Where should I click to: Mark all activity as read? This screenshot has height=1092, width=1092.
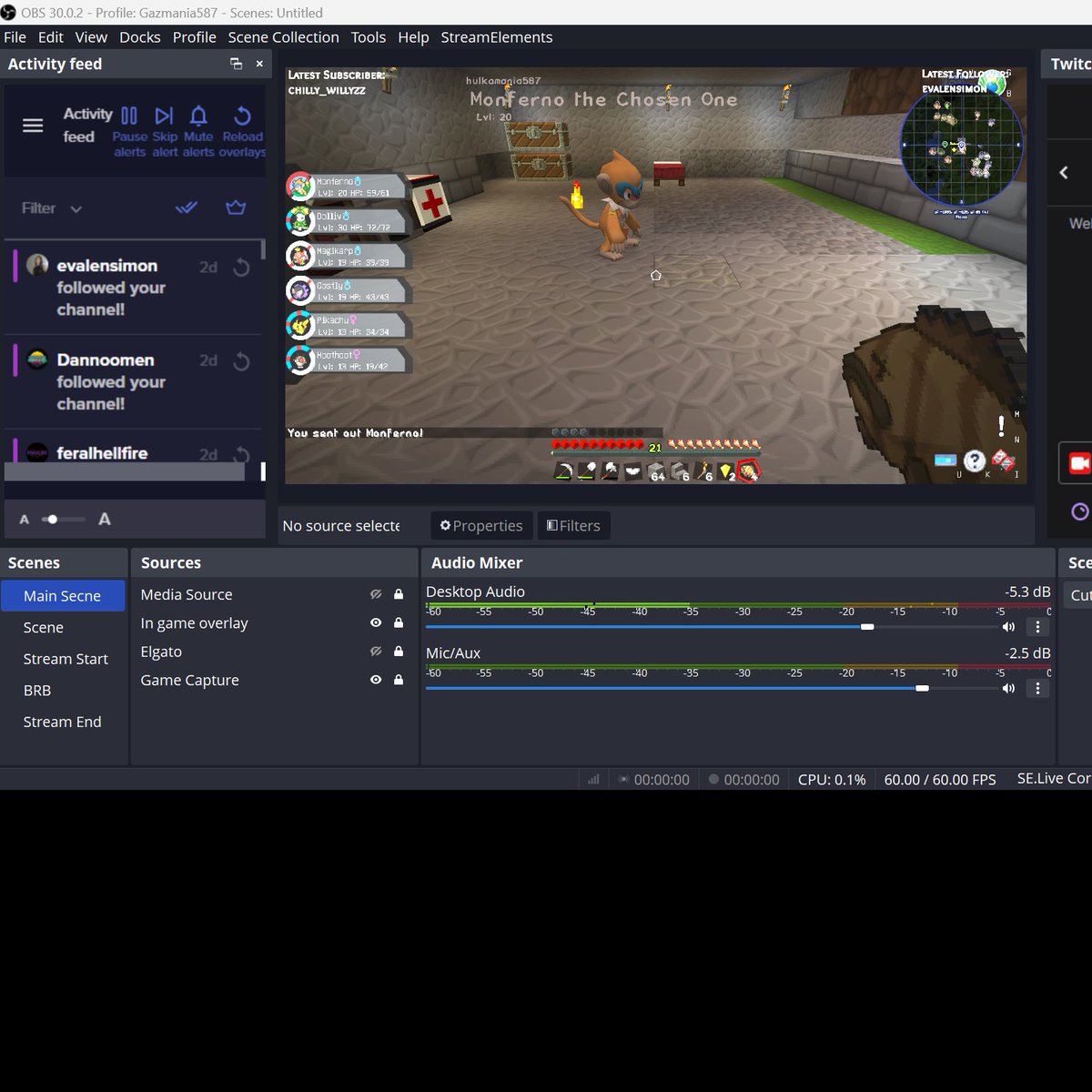(187, 208)
